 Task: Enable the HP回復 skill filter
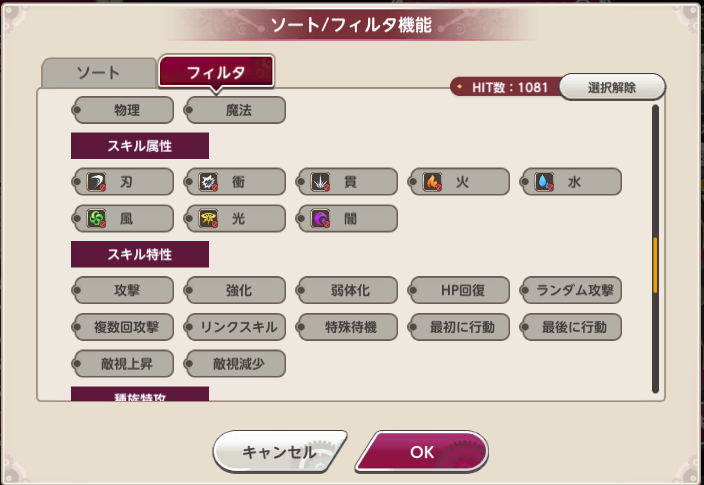tap(460, 291)
